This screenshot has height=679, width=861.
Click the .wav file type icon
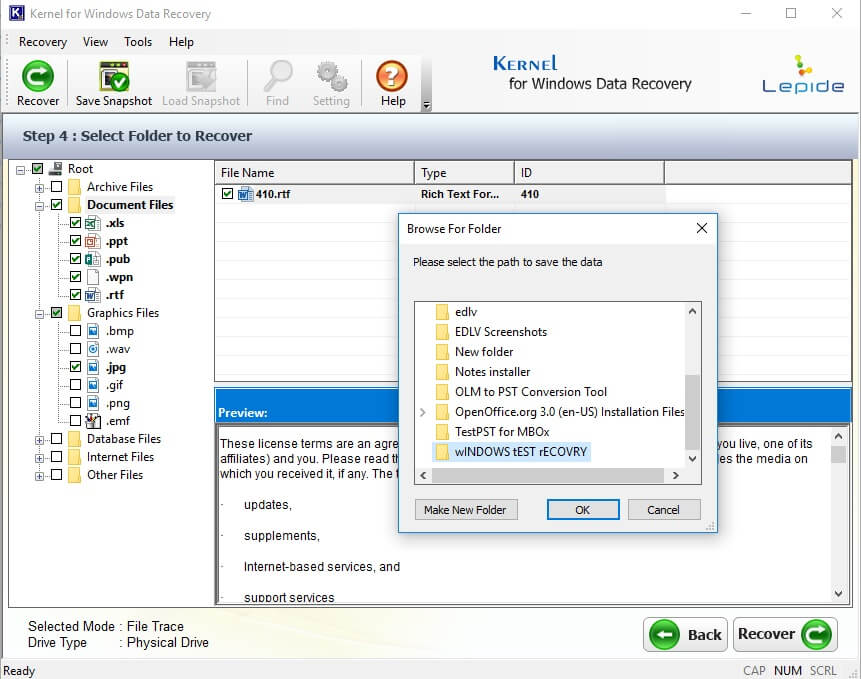(x=93, y=349)
